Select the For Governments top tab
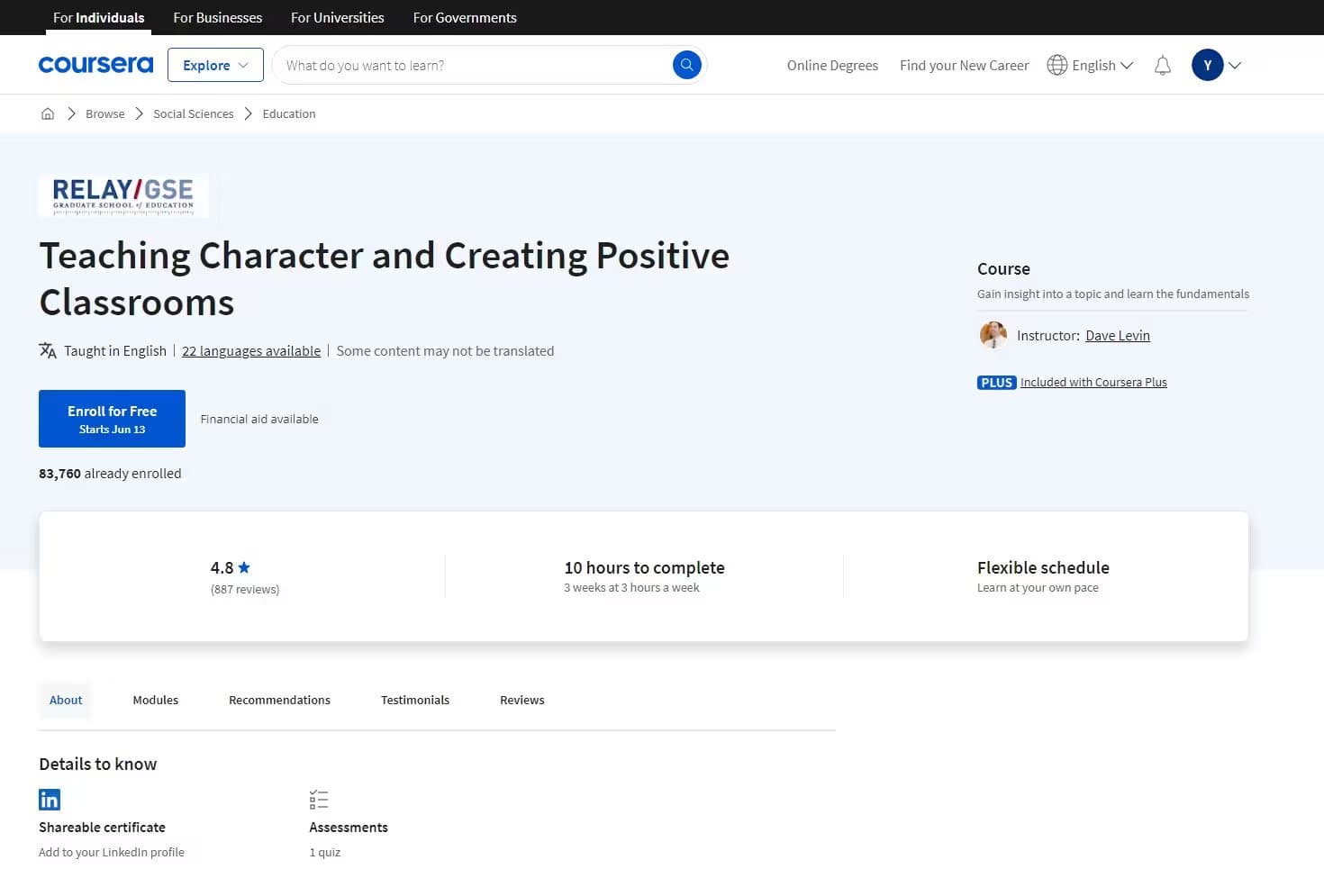The height and width of the screenshot is (896, 1324). [x=465, y=17]
